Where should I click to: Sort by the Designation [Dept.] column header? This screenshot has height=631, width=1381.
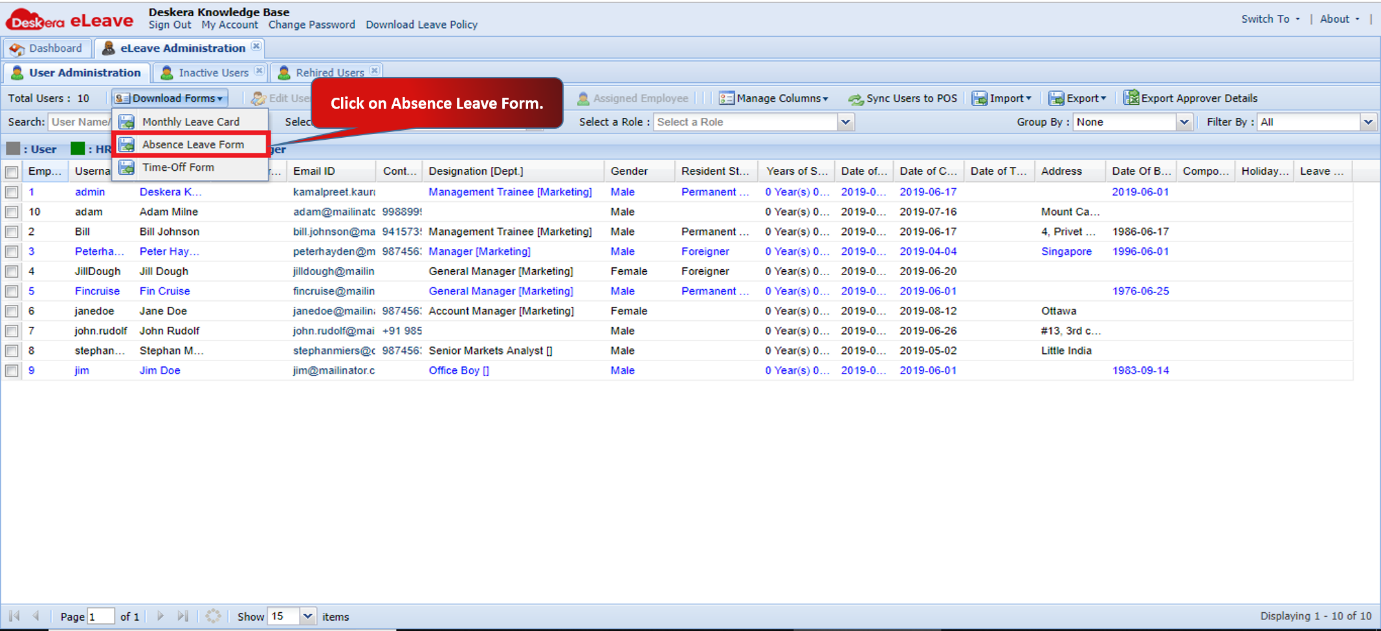[x=513, y=171]
